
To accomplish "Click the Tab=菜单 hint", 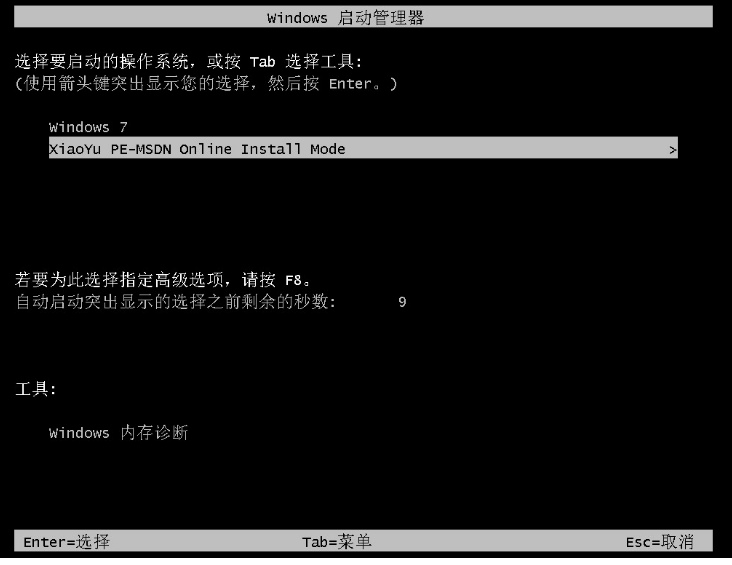I will (337, 542).
